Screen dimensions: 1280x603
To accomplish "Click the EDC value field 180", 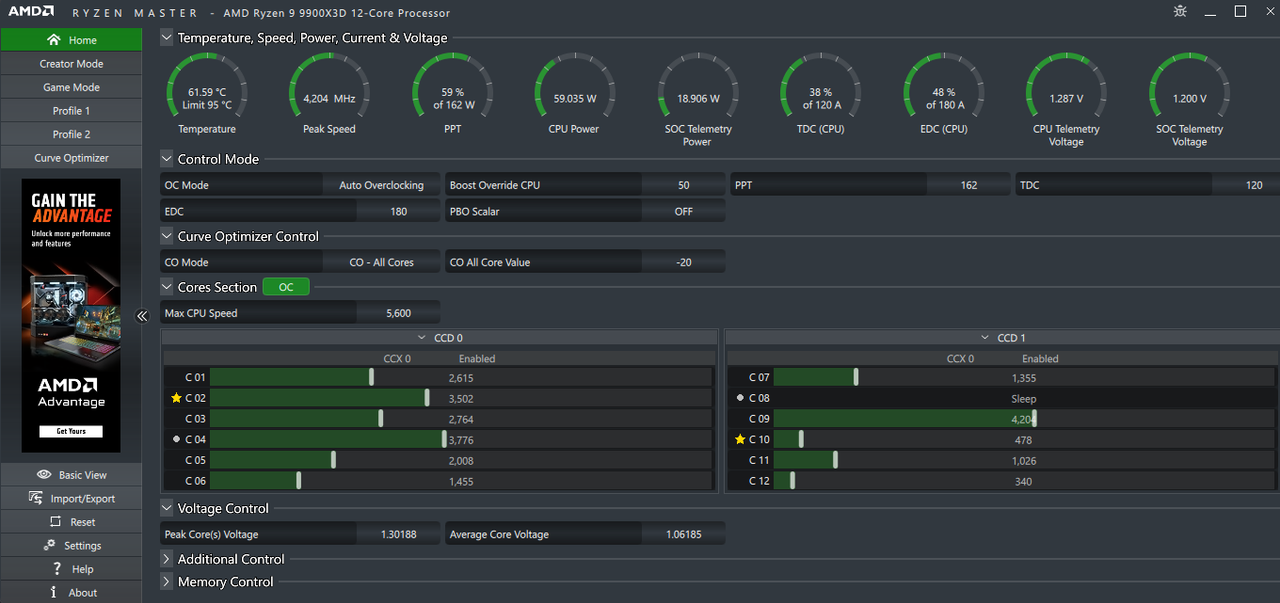I will point(398,211).
